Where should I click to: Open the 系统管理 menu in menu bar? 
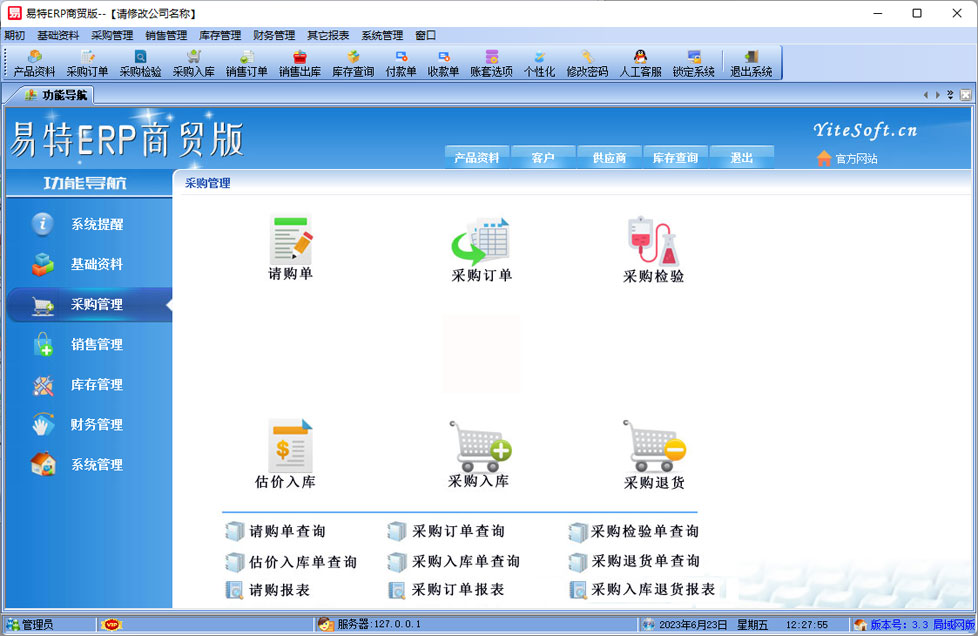tap(382, 35)
